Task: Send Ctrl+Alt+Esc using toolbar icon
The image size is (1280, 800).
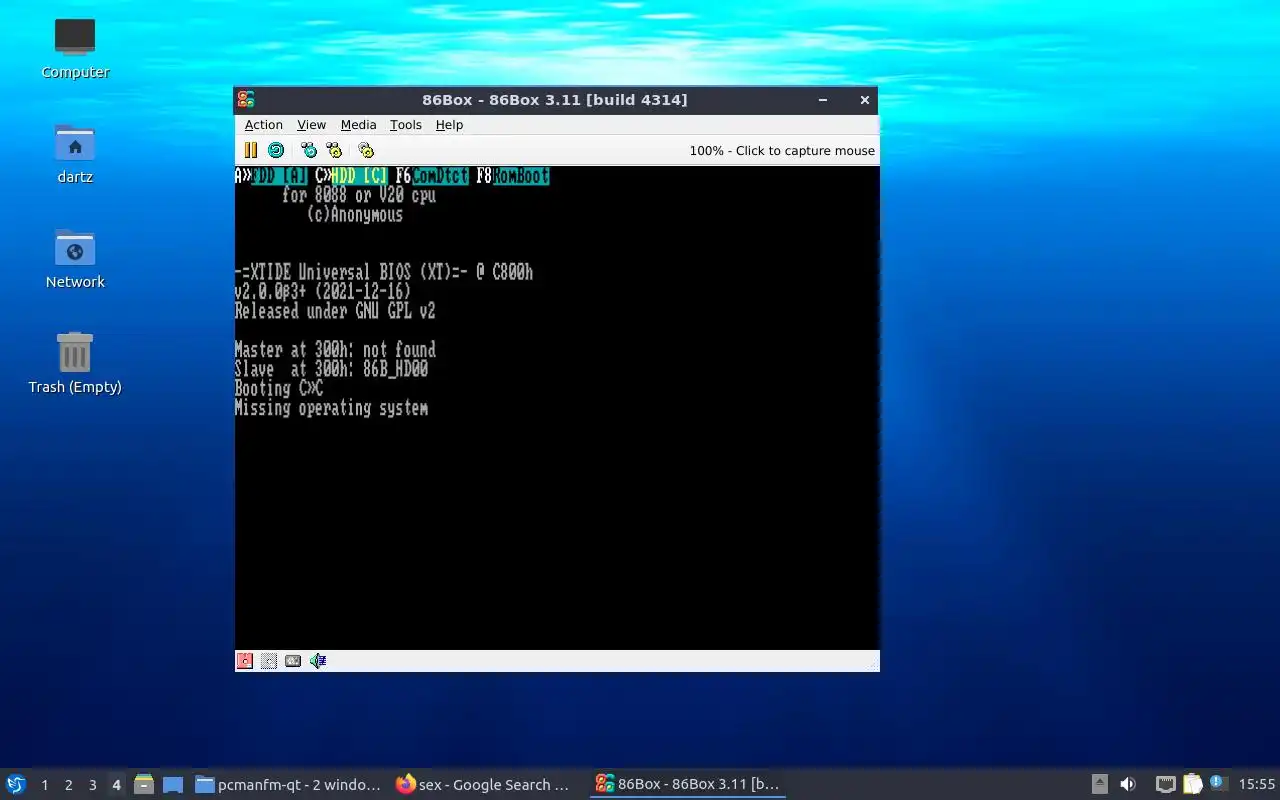Action: [334, 150]
